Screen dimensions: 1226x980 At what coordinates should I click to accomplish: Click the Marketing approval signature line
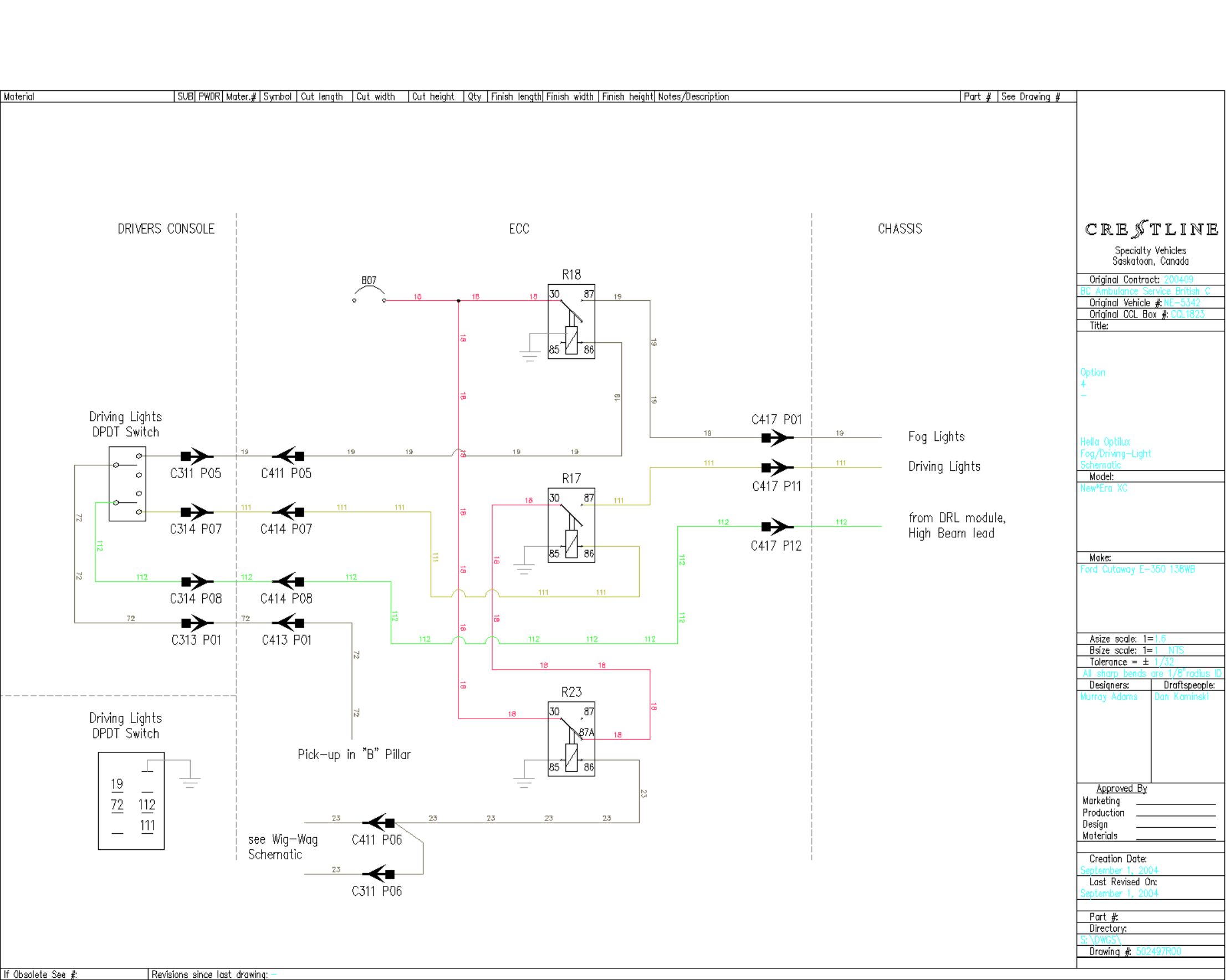[x=1176, y=804]
